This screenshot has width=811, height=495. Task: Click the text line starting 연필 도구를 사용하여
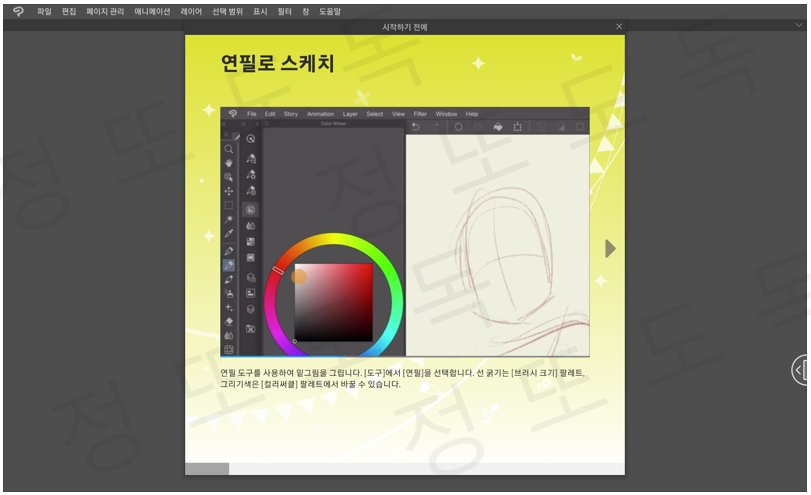(402, 373)
